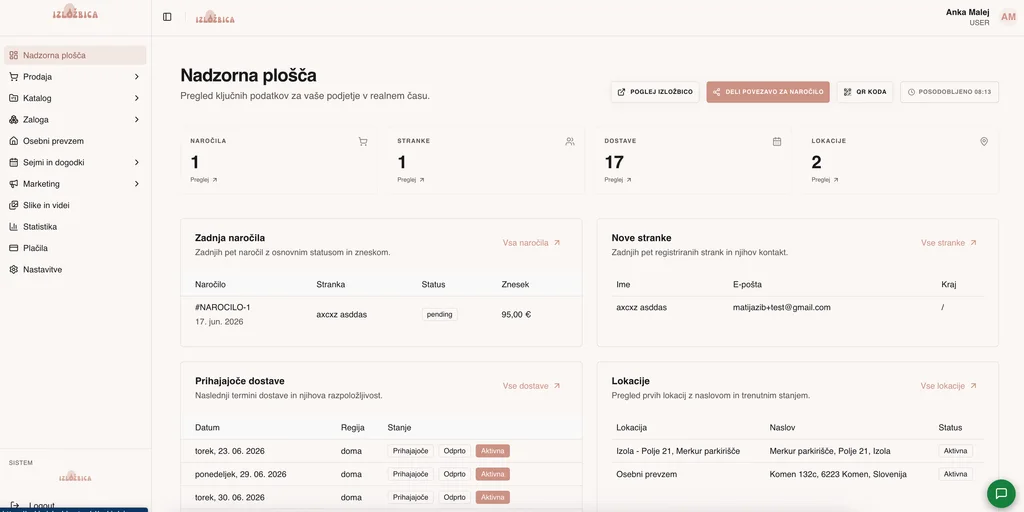Viewport: 1024px width, 512px height.
Task: Click the AM user avatar
Action: (1008, 17)
